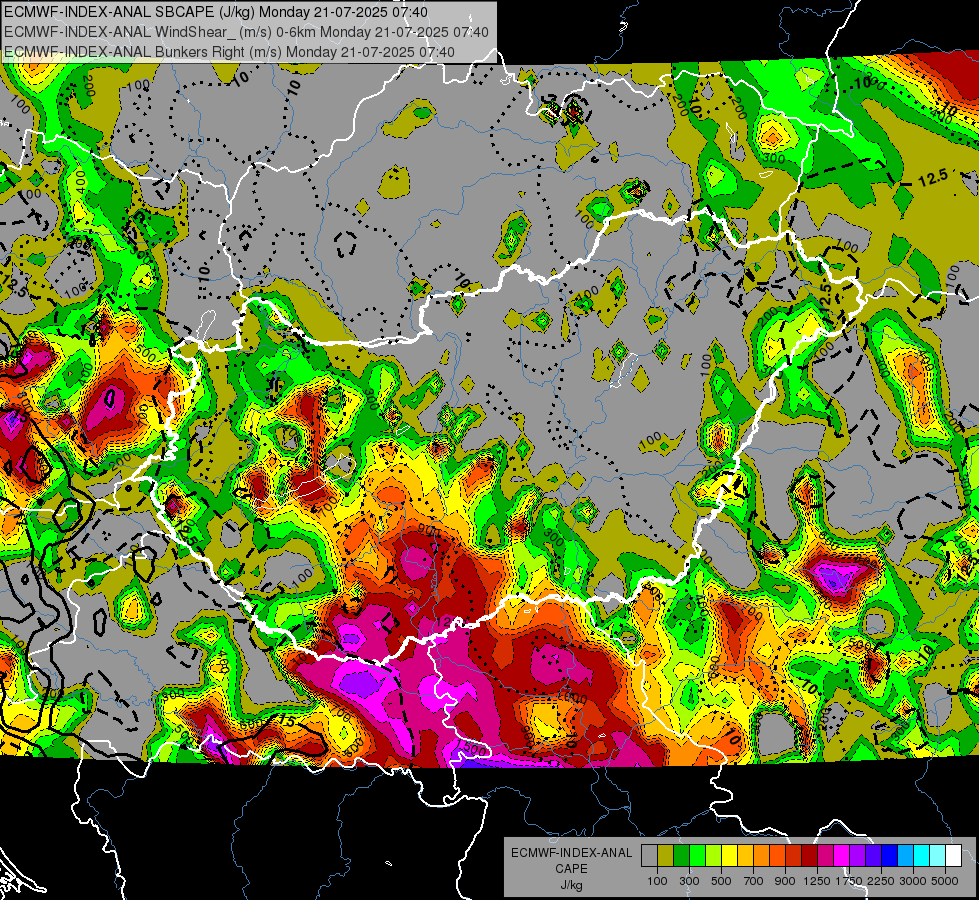Pick the purple legend swatch

[857, 856]
